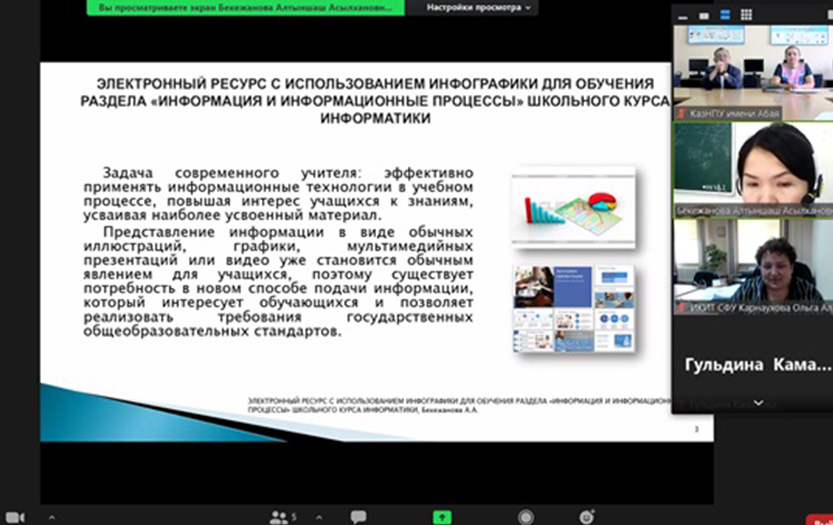Open the chat bubble icon
Image resolution: width=833 pixels, height=525 pixels.
358,517
